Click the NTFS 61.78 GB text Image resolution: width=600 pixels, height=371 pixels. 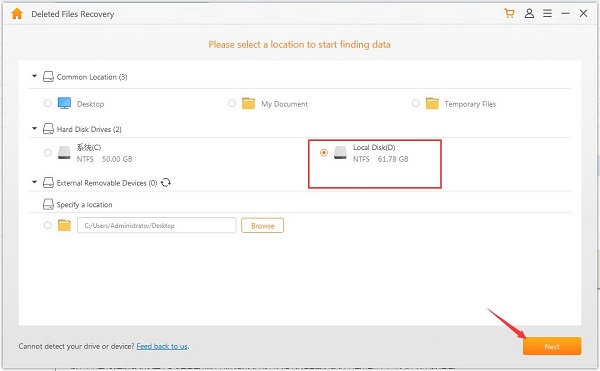380,159
